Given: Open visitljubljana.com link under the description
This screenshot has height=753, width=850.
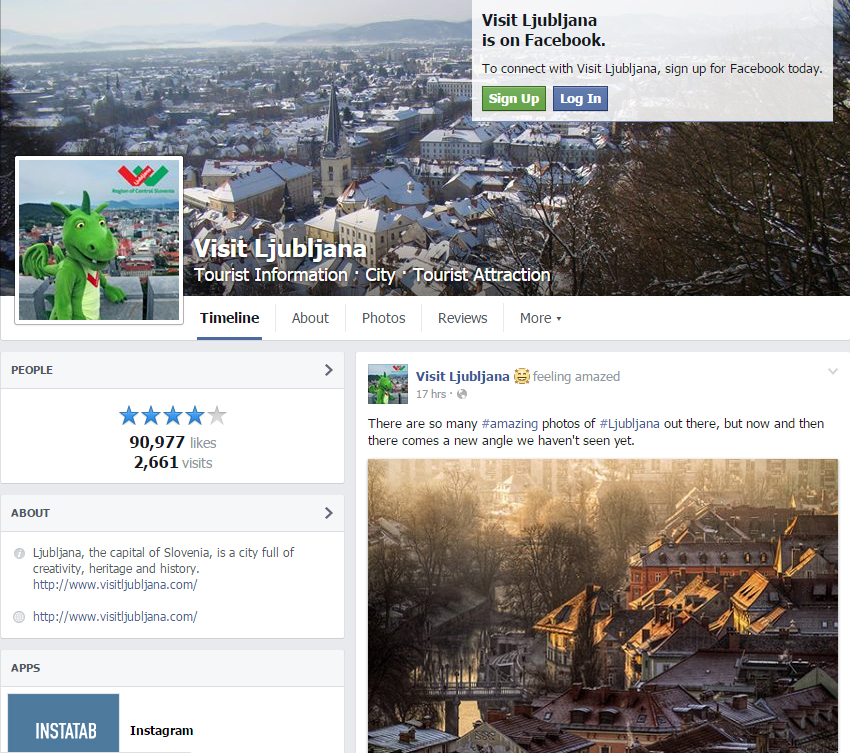Looking at the screenshot, I should [115, 584].
